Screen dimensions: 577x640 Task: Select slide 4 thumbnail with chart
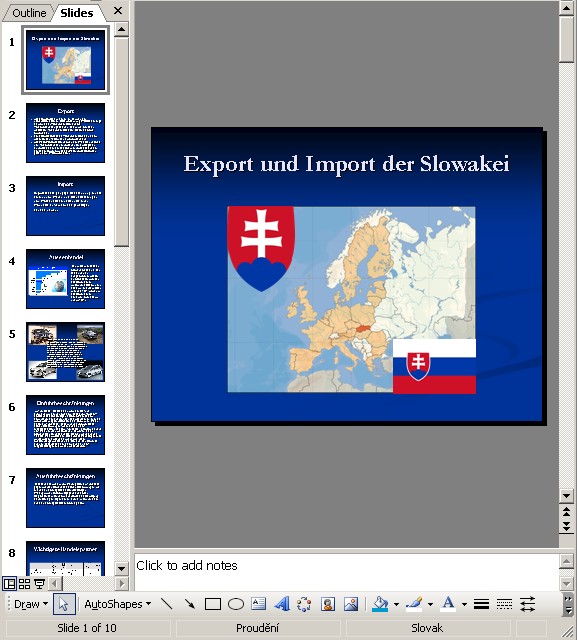pos(65,279)
